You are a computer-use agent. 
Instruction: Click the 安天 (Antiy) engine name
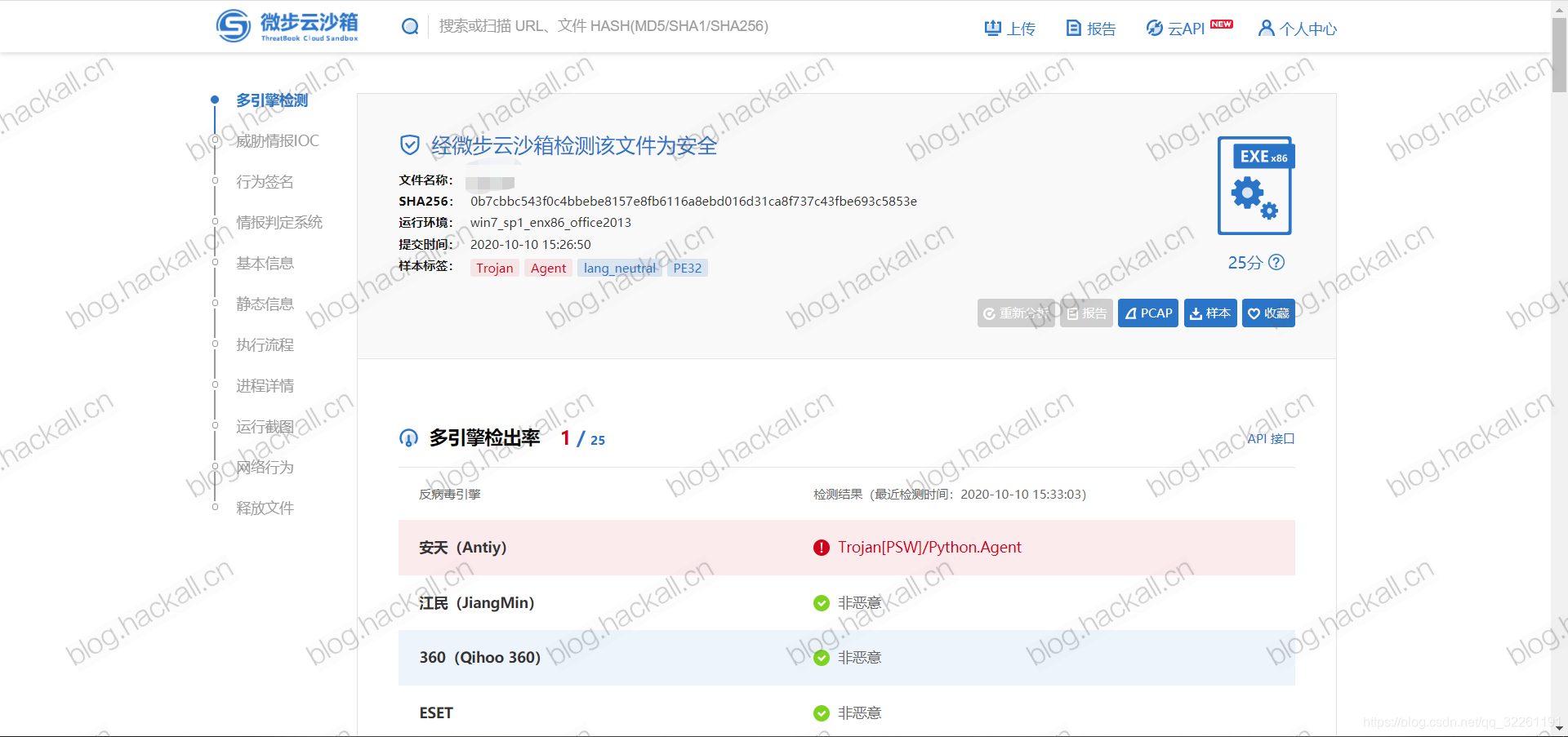point(463,548)
